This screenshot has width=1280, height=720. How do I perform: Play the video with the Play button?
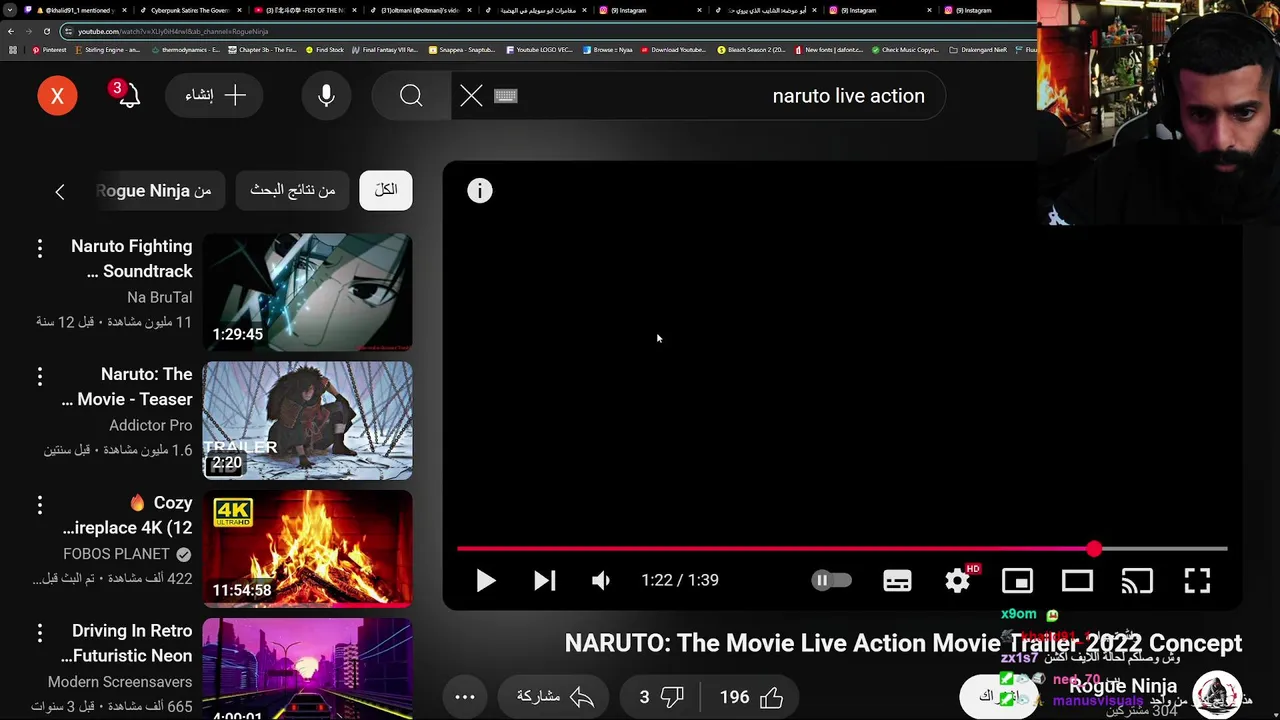tap(485, 580)
